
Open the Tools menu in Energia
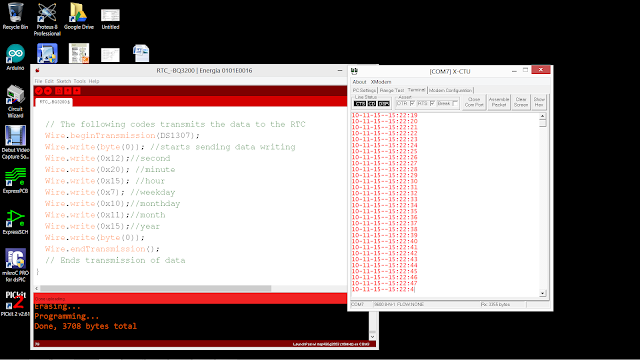[x=80, y=81]
